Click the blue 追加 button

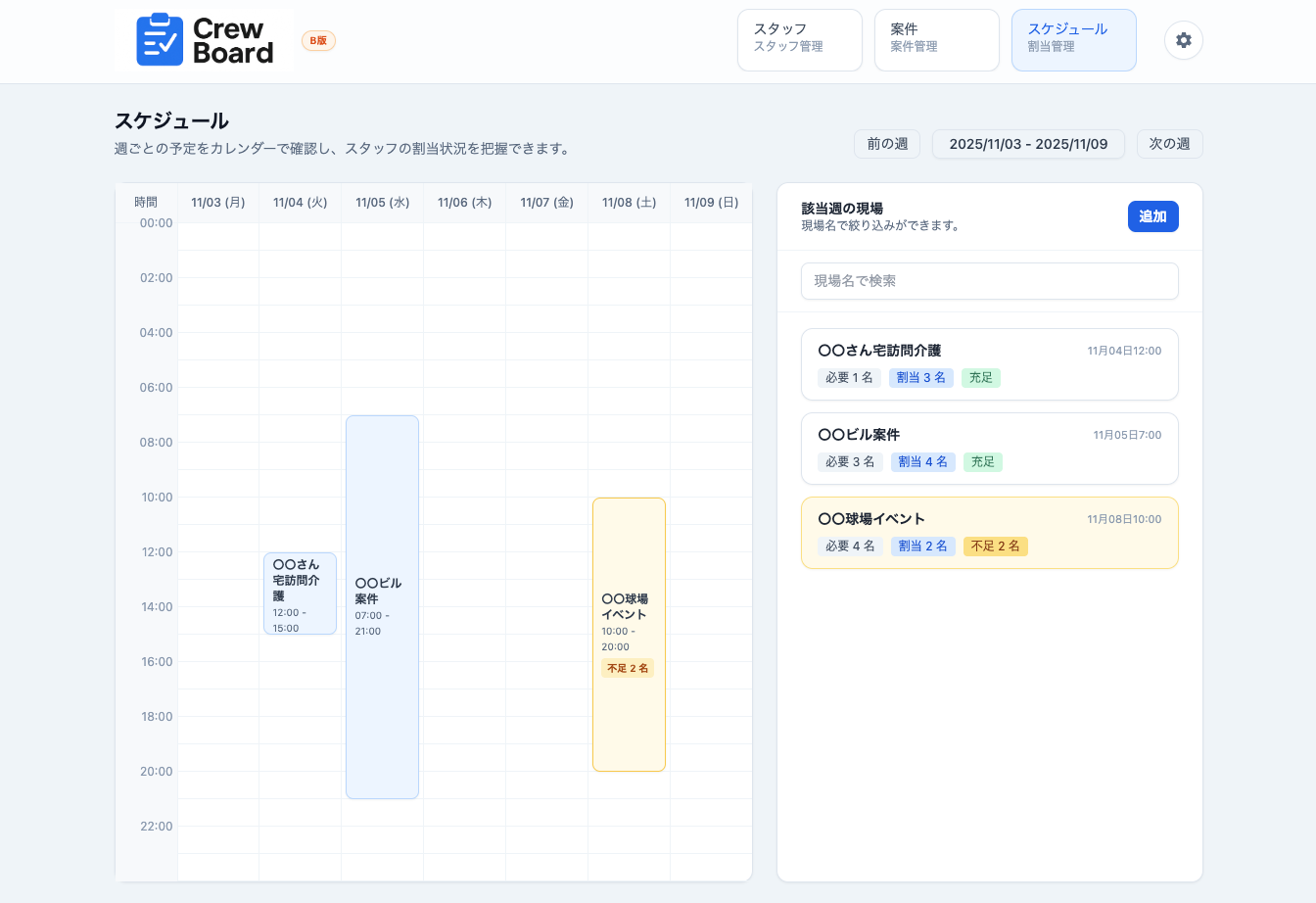point(1152,216)
